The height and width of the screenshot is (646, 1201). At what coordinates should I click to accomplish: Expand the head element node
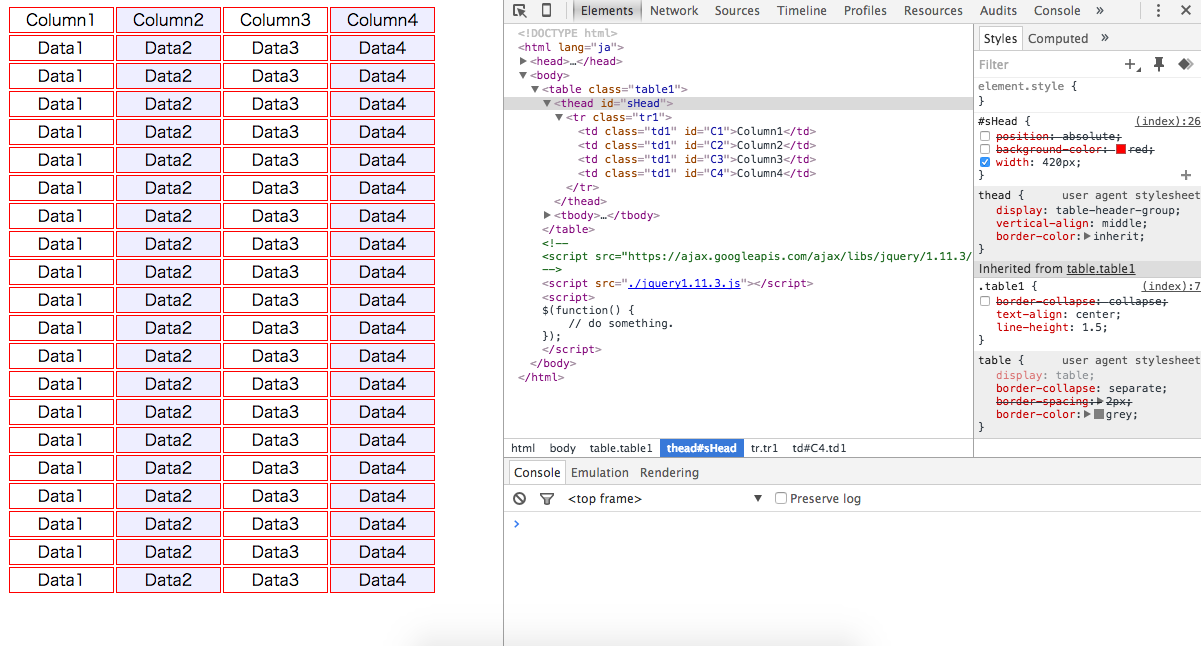[524, 62]
